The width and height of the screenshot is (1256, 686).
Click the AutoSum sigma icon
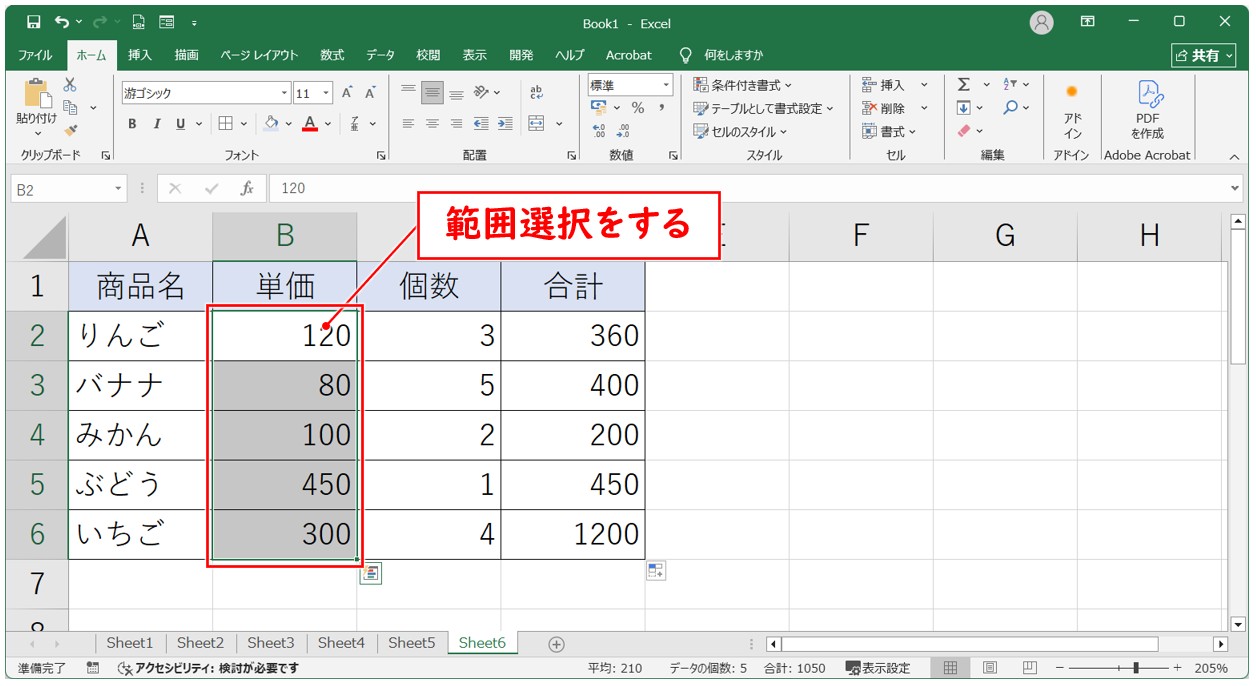[963, 85]
